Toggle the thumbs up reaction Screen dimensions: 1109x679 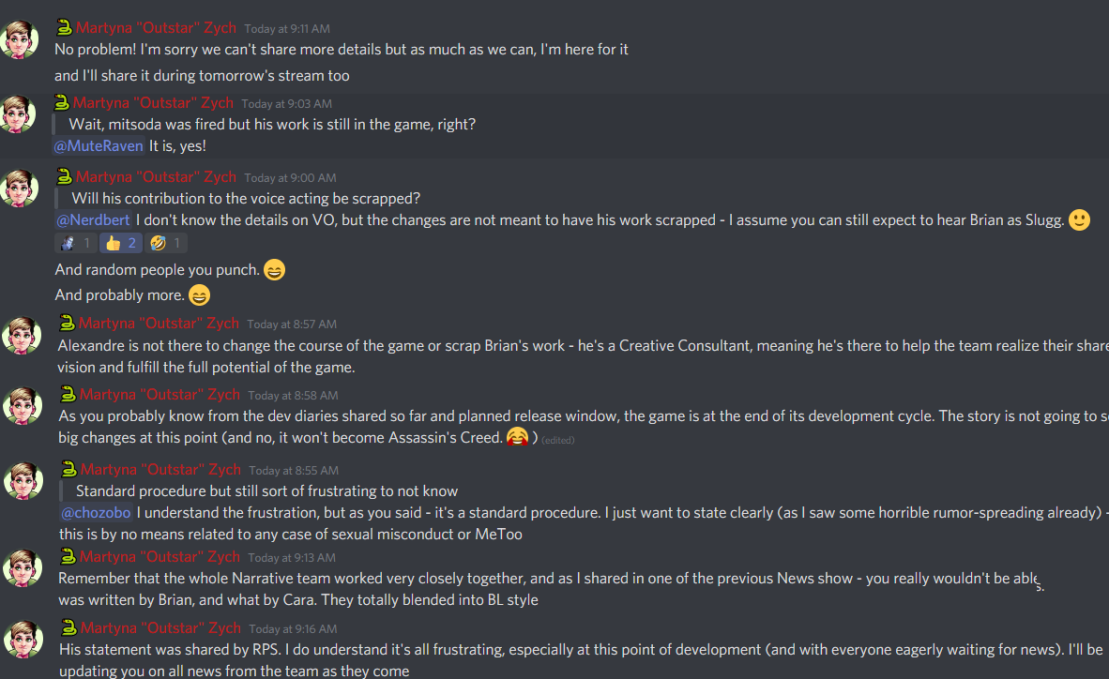point(120,243)
